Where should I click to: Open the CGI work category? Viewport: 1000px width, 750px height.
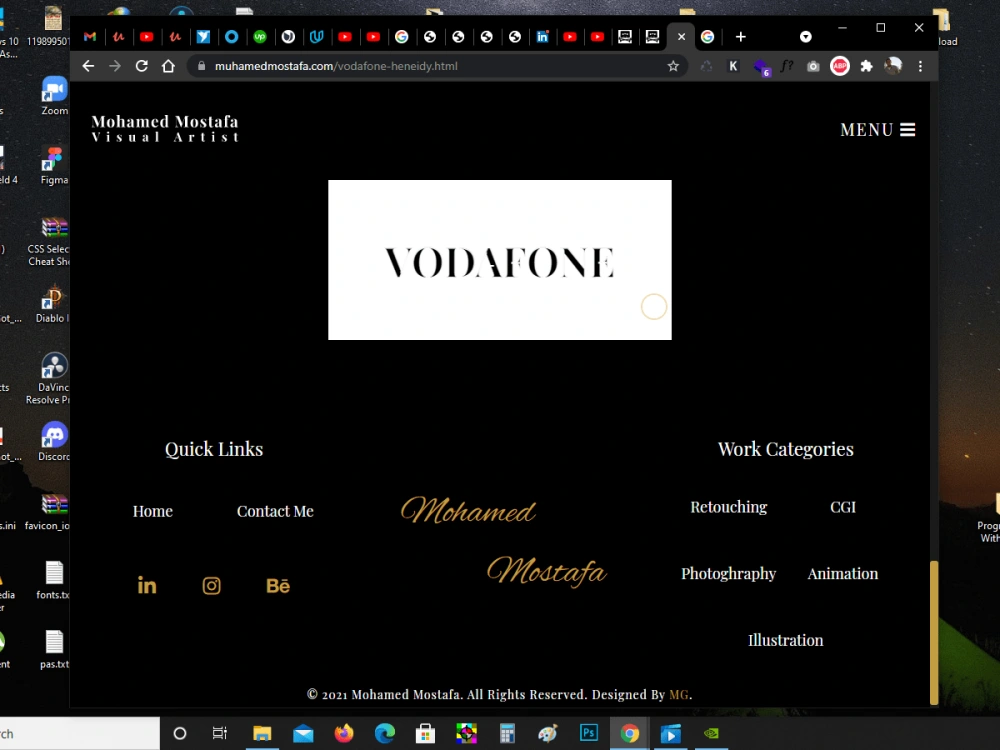click(x=843, y=507)
